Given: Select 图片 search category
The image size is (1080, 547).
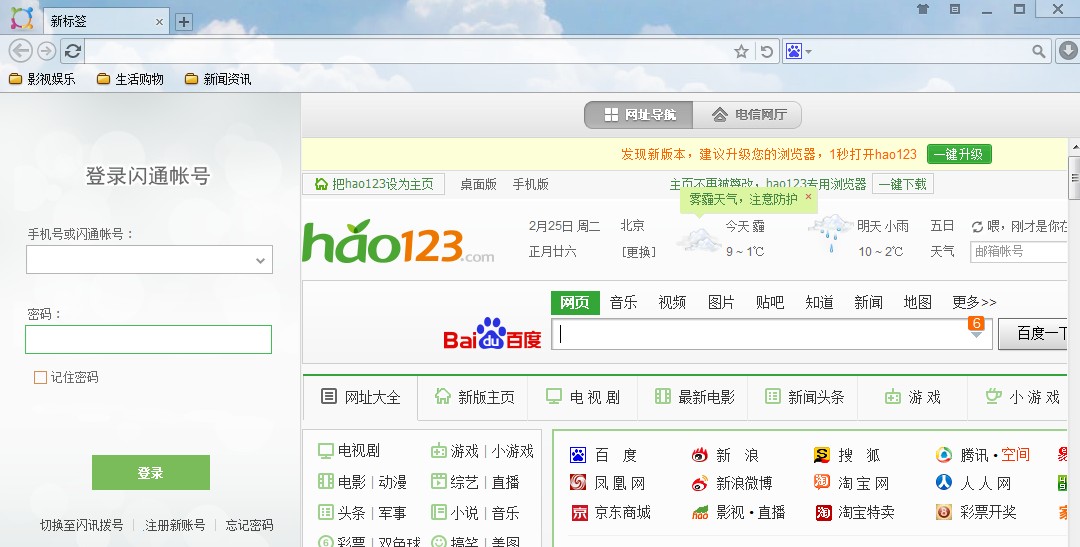Looking at the screenshot, I should [721, 302].
